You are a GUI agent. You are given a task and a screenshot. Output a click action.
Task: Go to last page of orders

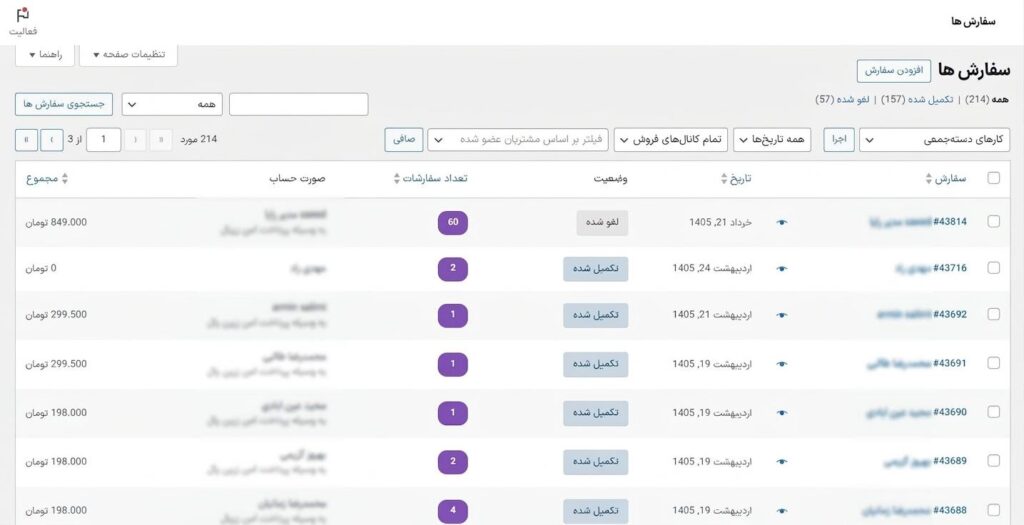pyautogui.click(x=26, y=140)
